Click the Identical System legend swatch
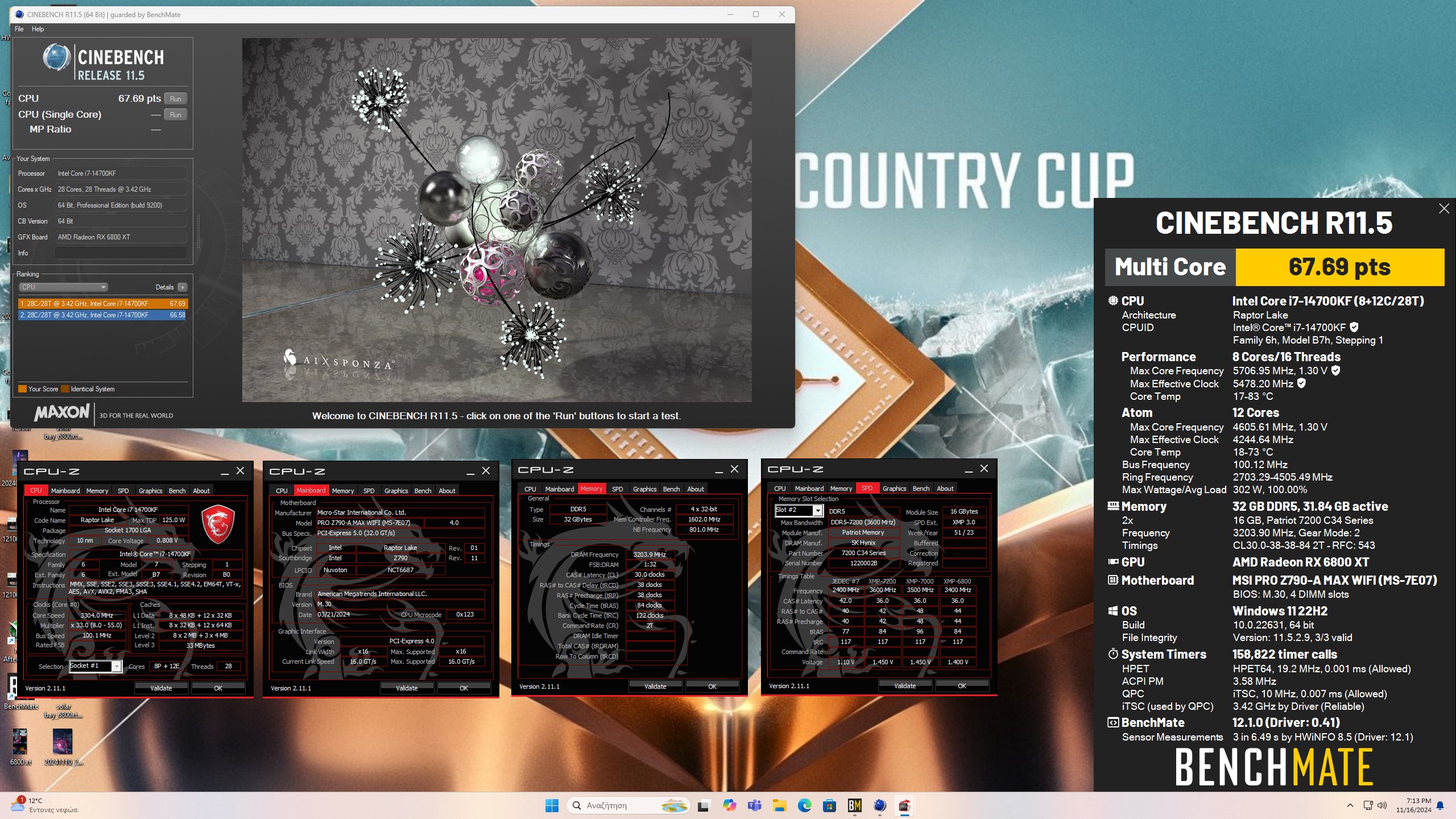 65,389
